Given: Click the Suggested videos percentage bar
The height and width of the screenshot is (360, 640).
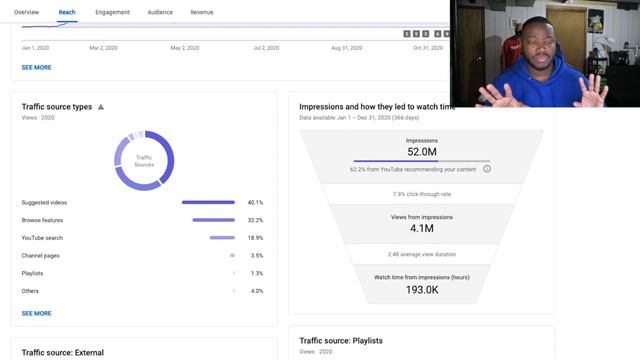Looking at the screenshot, I should coord(208,202).
